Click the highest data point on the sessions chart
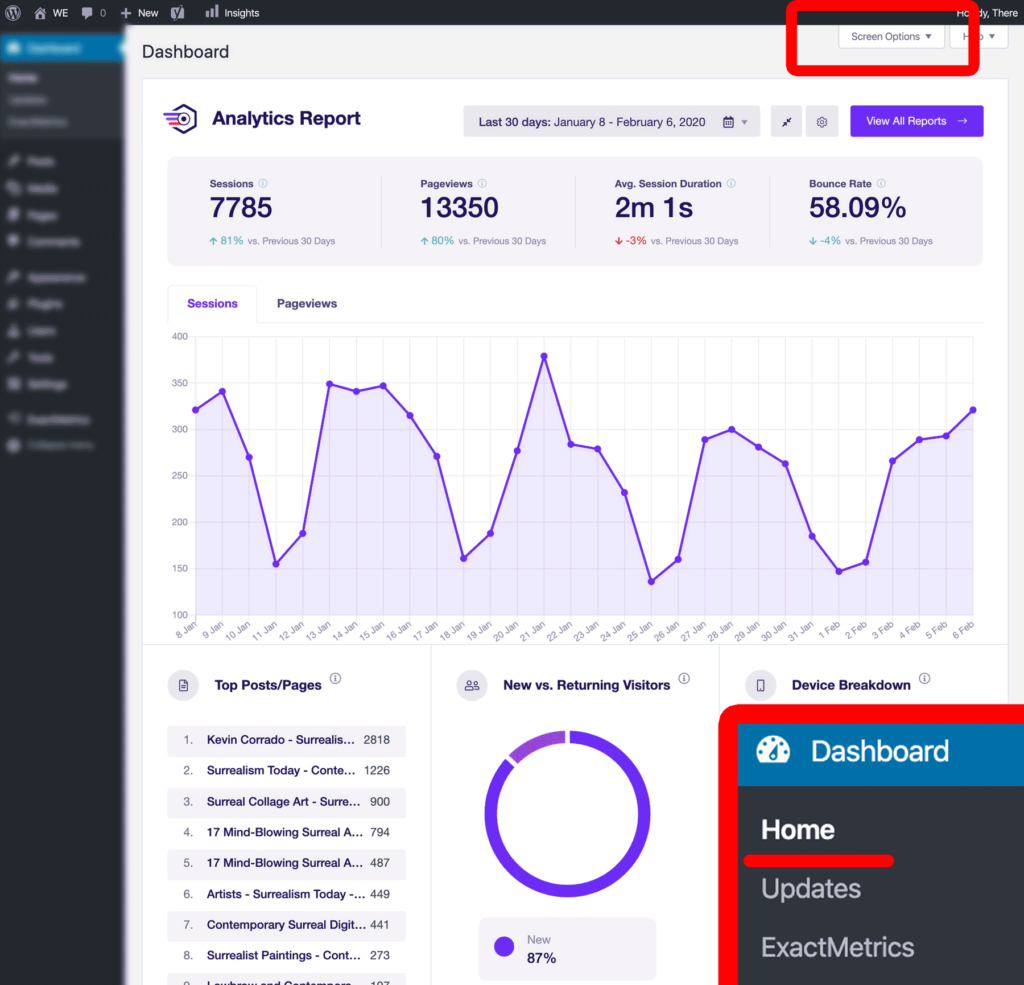Viewport: 1024px width, 985px height. tap(543, 356)
